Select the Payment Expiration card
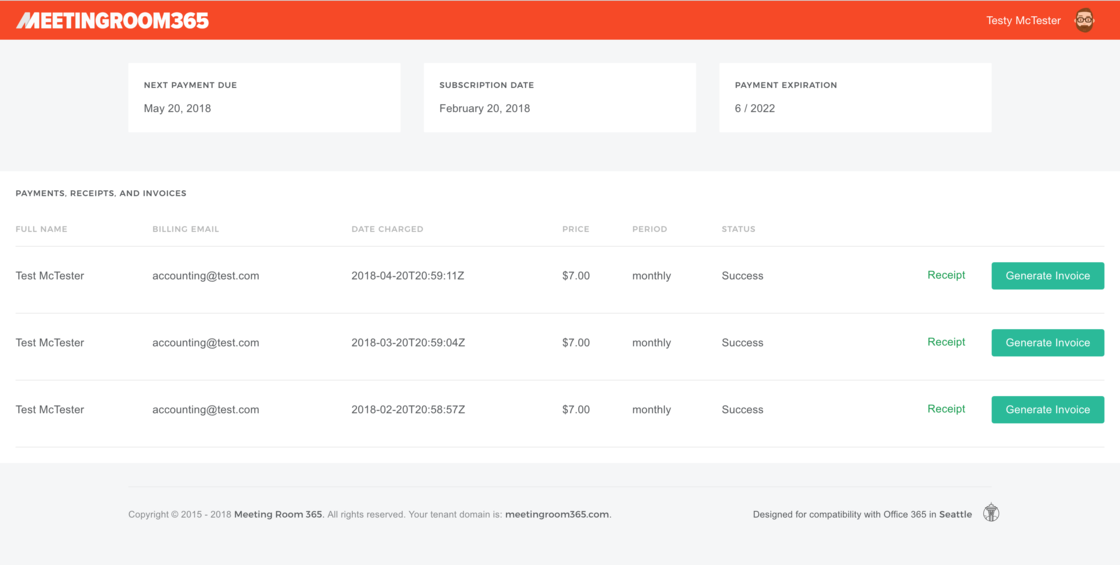The image size is (1120, 565). click(855, 98)
